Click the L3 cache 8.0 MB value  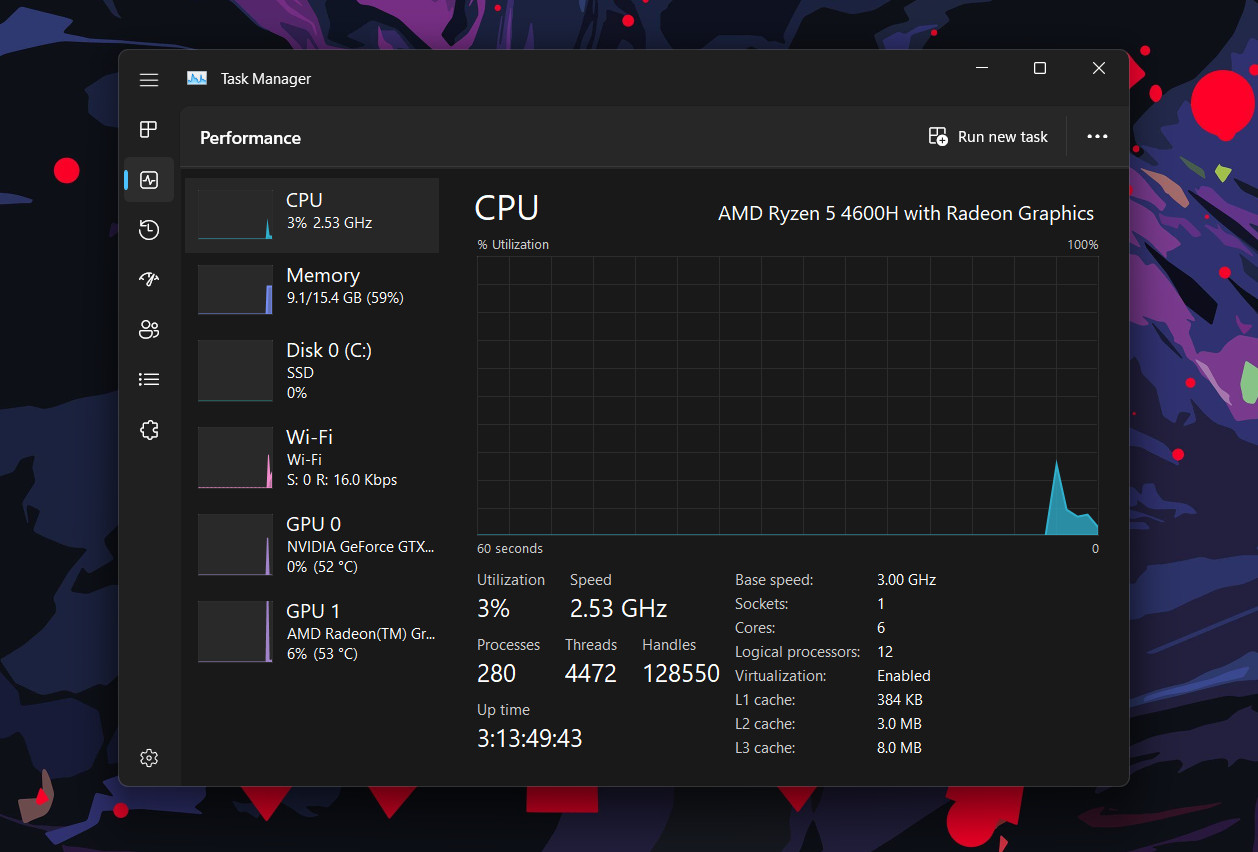click(899, 748)
